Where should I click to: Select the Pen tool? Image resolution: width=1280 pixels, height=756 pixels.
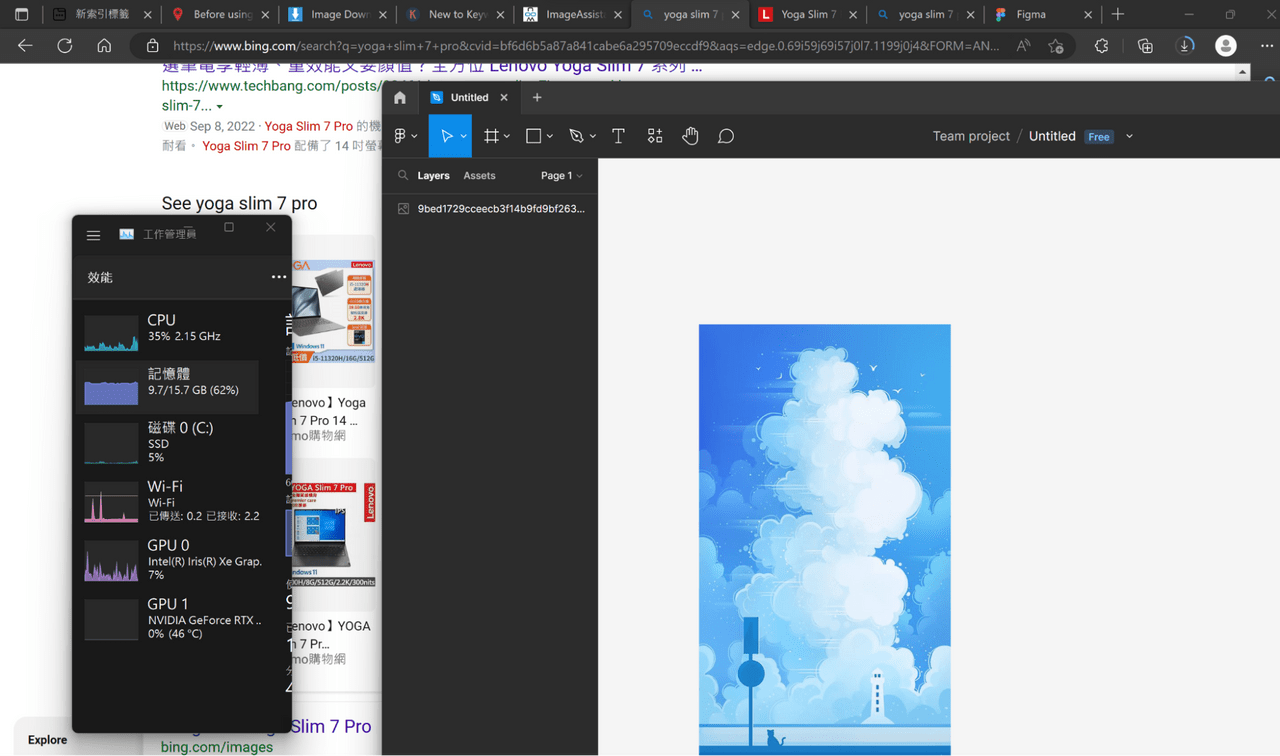pos(576,136)
